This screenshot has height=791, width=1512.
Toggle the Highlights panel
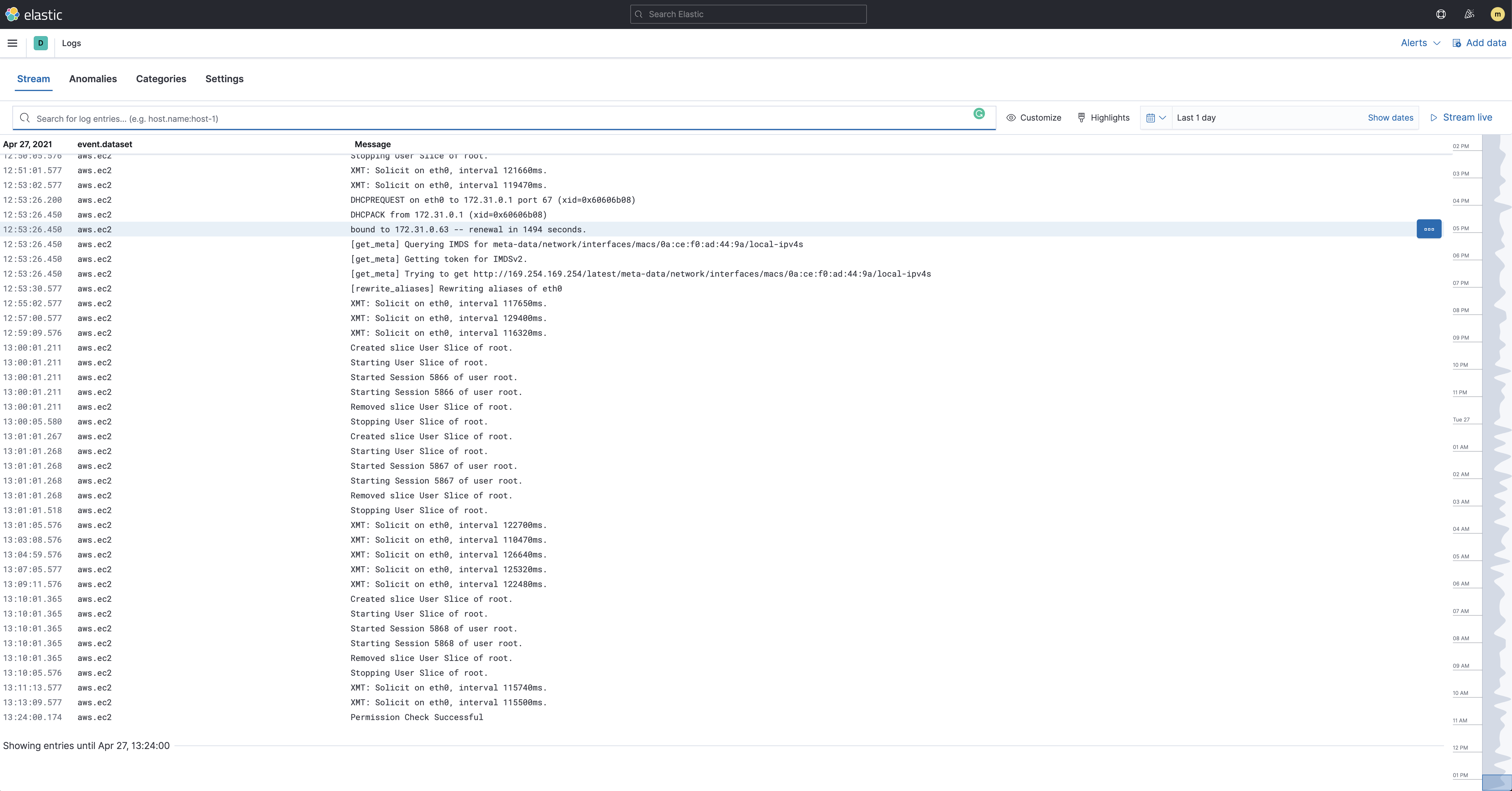point(1103,117)
